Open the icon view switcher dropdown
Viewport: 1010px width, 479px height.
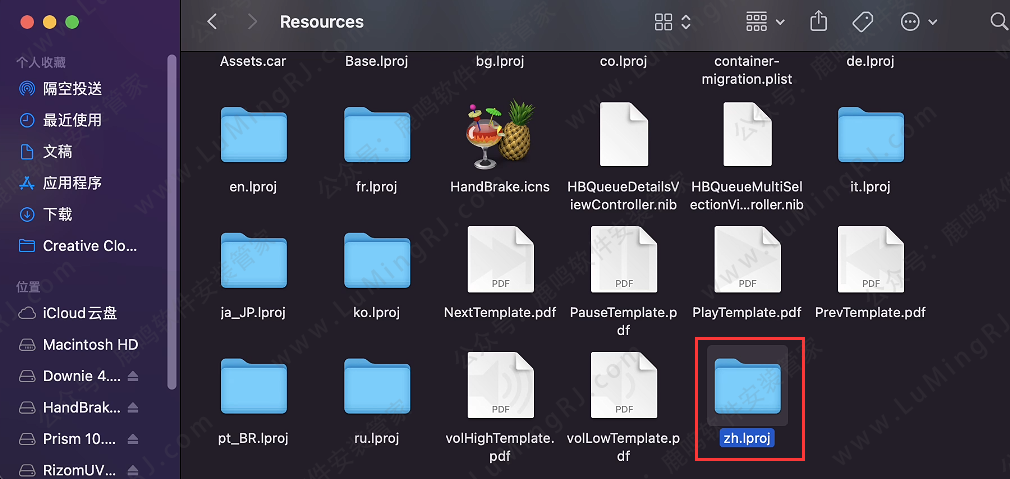(673, 21)
